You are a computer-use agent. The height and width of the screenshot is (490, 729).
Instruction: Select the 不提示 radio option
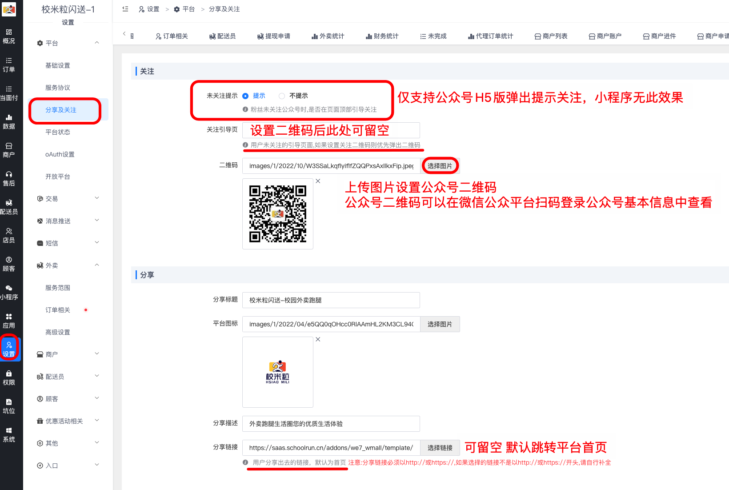click(283, 94)
